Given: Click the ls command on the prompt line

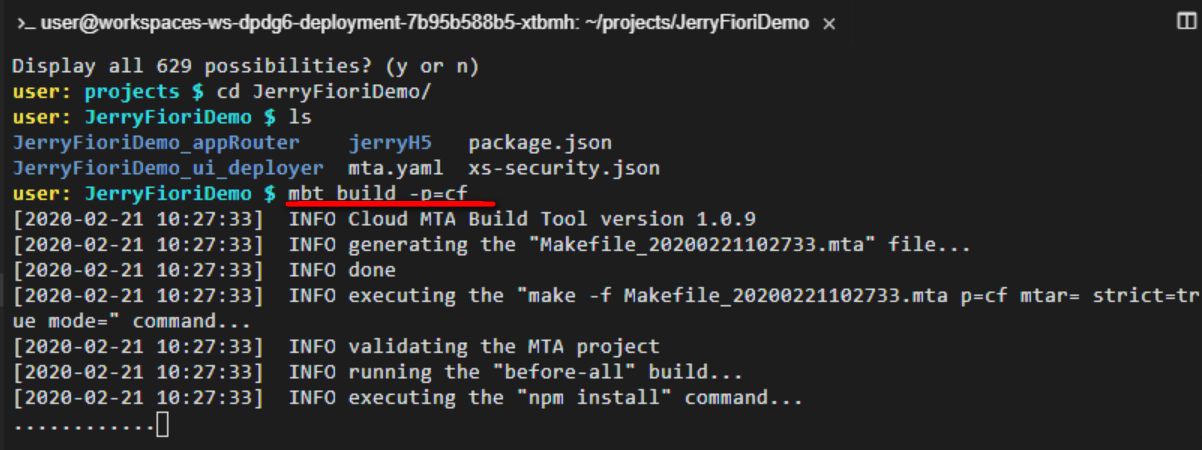Looking at the screenshot, I should pos(300,117).
